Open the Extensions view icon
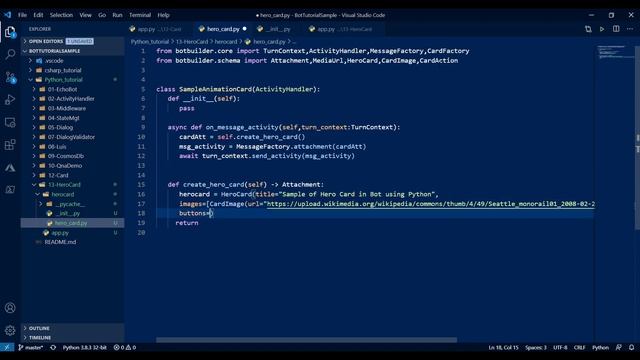Screen dimensions: 640x360 click(10, 145)
